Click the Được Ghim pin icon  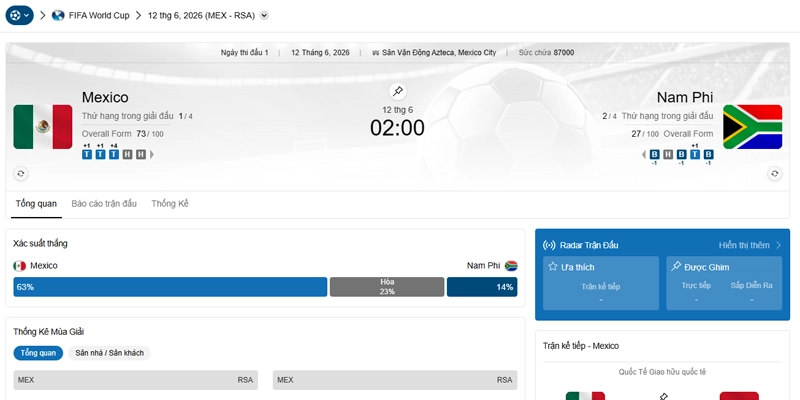(676, 266)
